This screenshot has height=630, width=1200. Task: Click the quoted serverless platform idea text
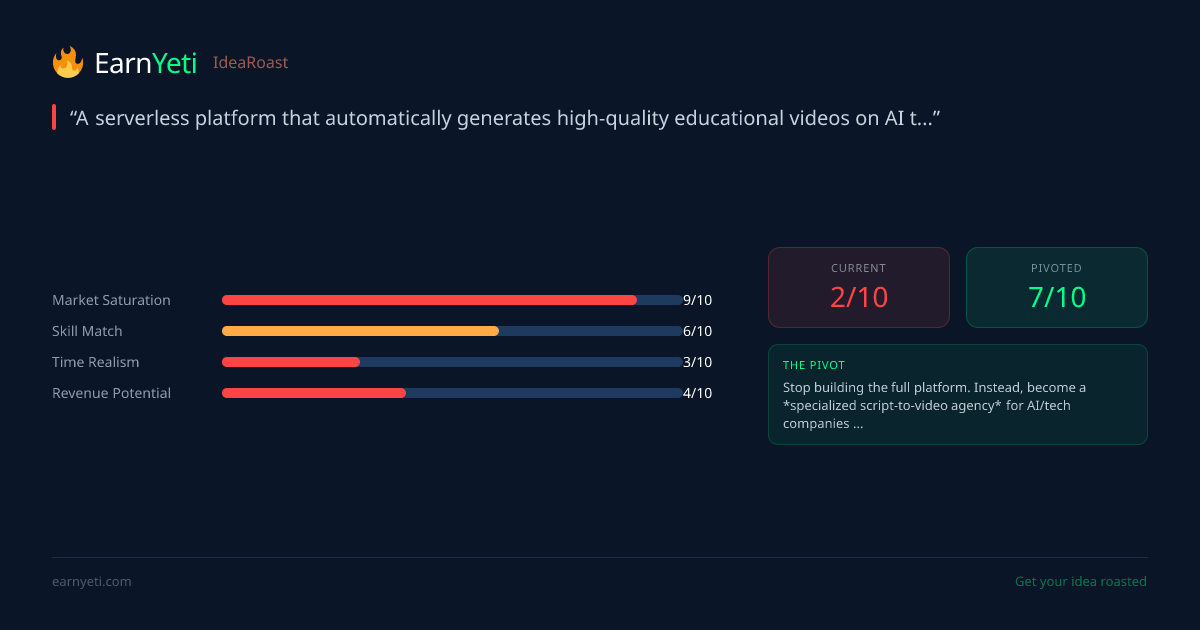point(505,118)
